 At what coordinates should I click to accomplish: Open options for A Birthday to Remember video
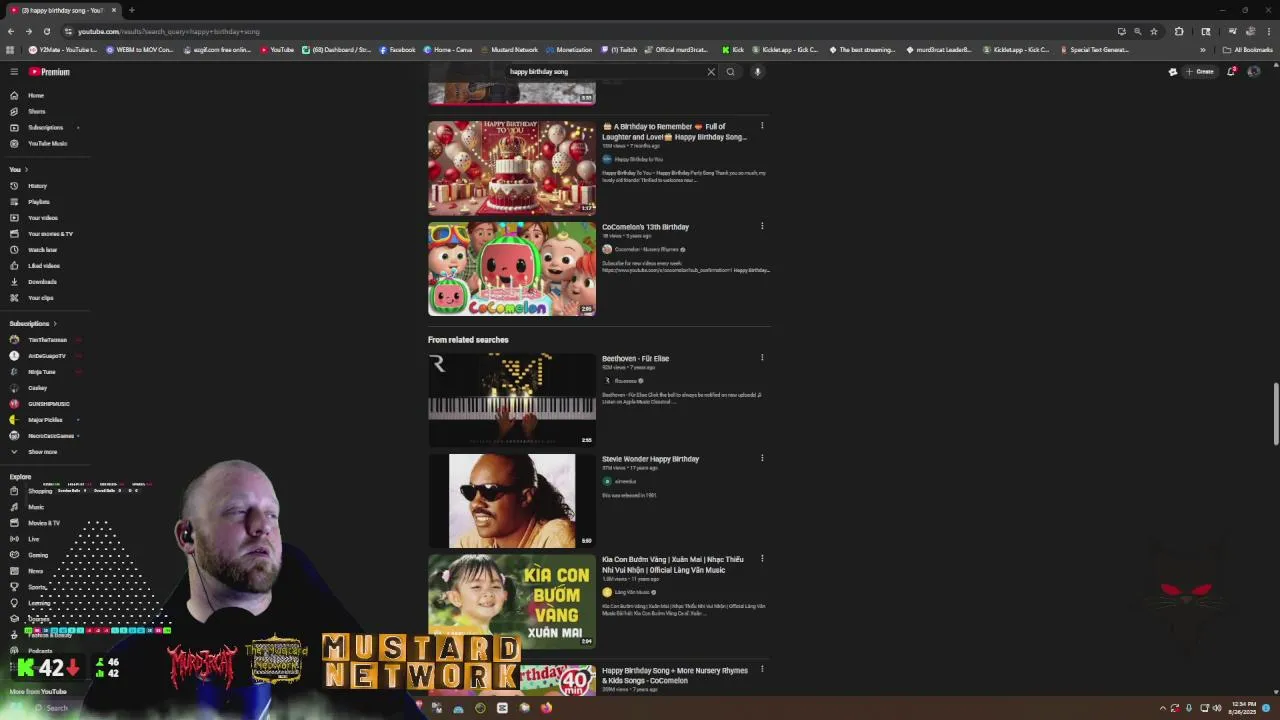coord(762,126)
